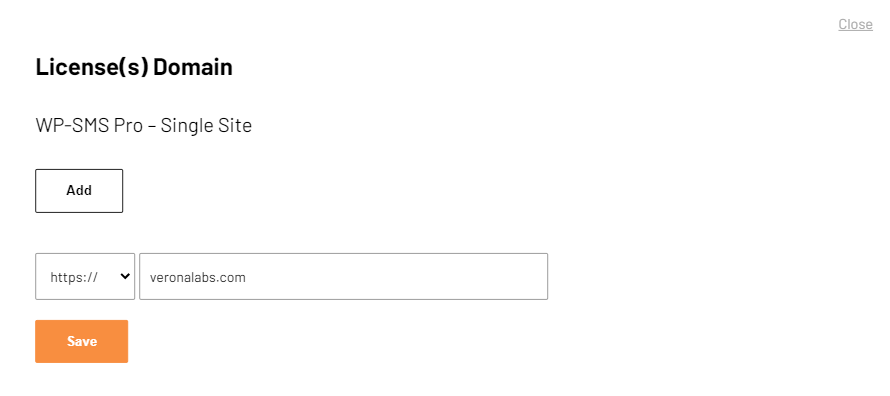Image resolution: width=890 pixels, height=396 pixels.
Task: Click the empty area of the domain field
Action: pyautogui.click(x=397, y=276)
